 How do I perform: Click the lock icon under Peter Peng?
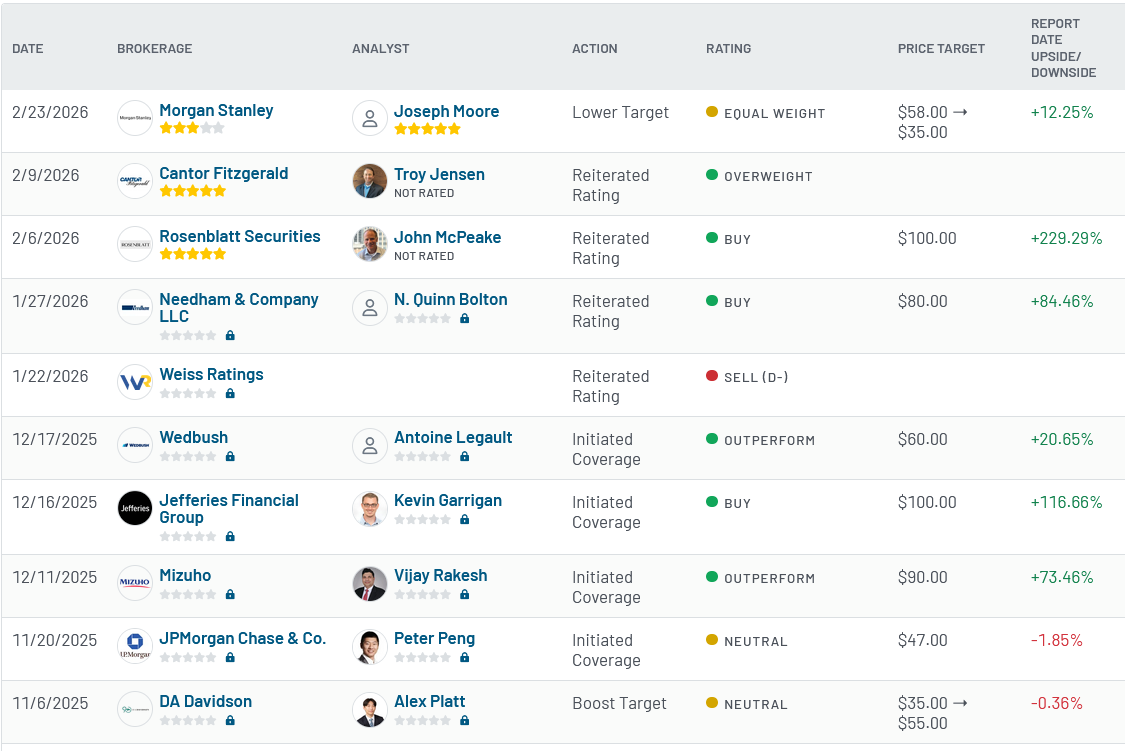(465, 657)
